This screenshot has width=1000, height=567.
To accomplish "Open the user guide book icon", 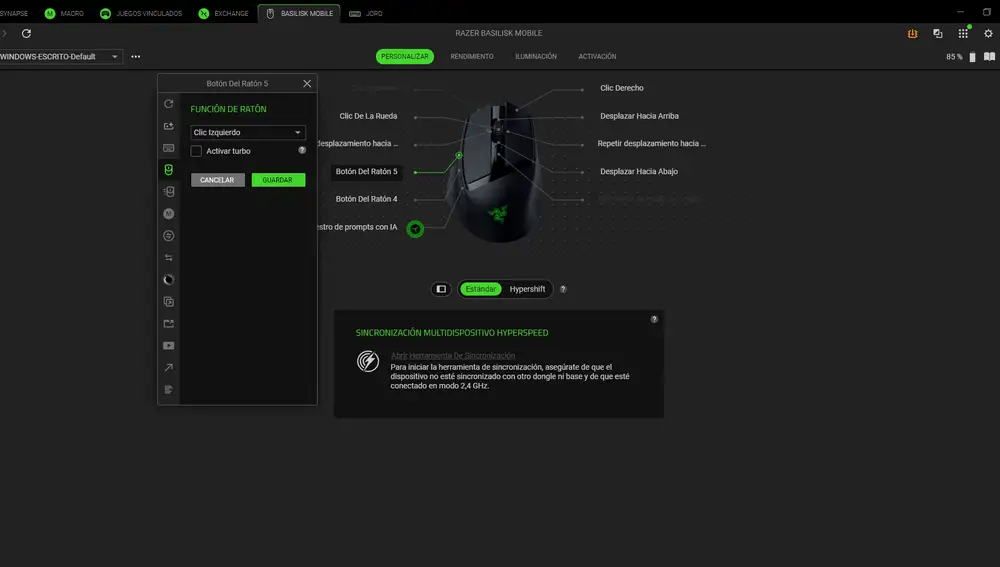I will click(x=989, y=57).
